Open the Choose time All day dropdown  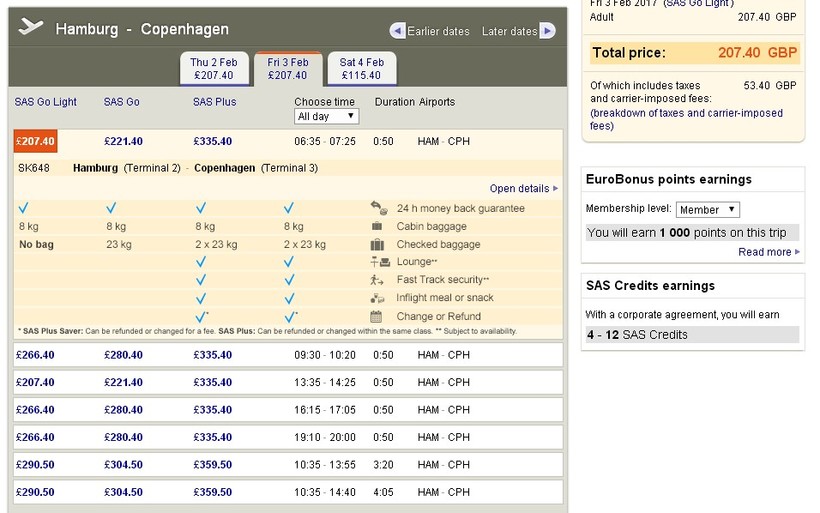click(x=326, y=117)
